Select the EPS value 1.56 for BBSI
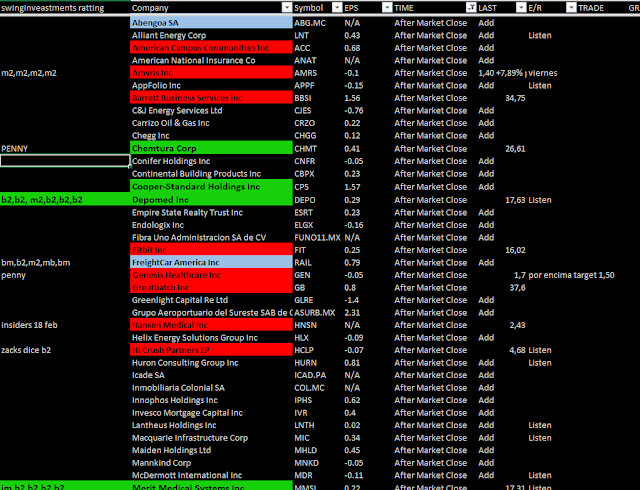This screenshot has height=490, width=640. (x=368, y=98)
